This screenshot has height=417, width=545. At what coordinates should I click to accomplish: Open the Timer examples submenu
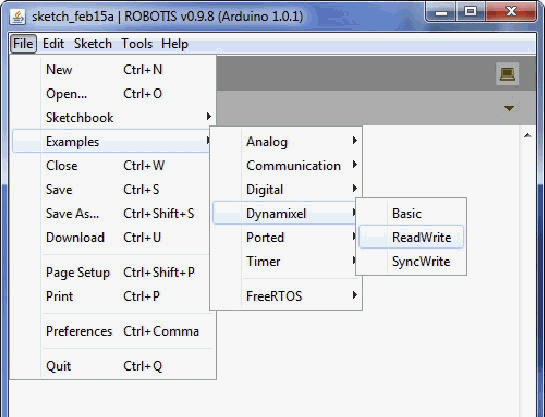pyautogui.click(x=287, y=261)
